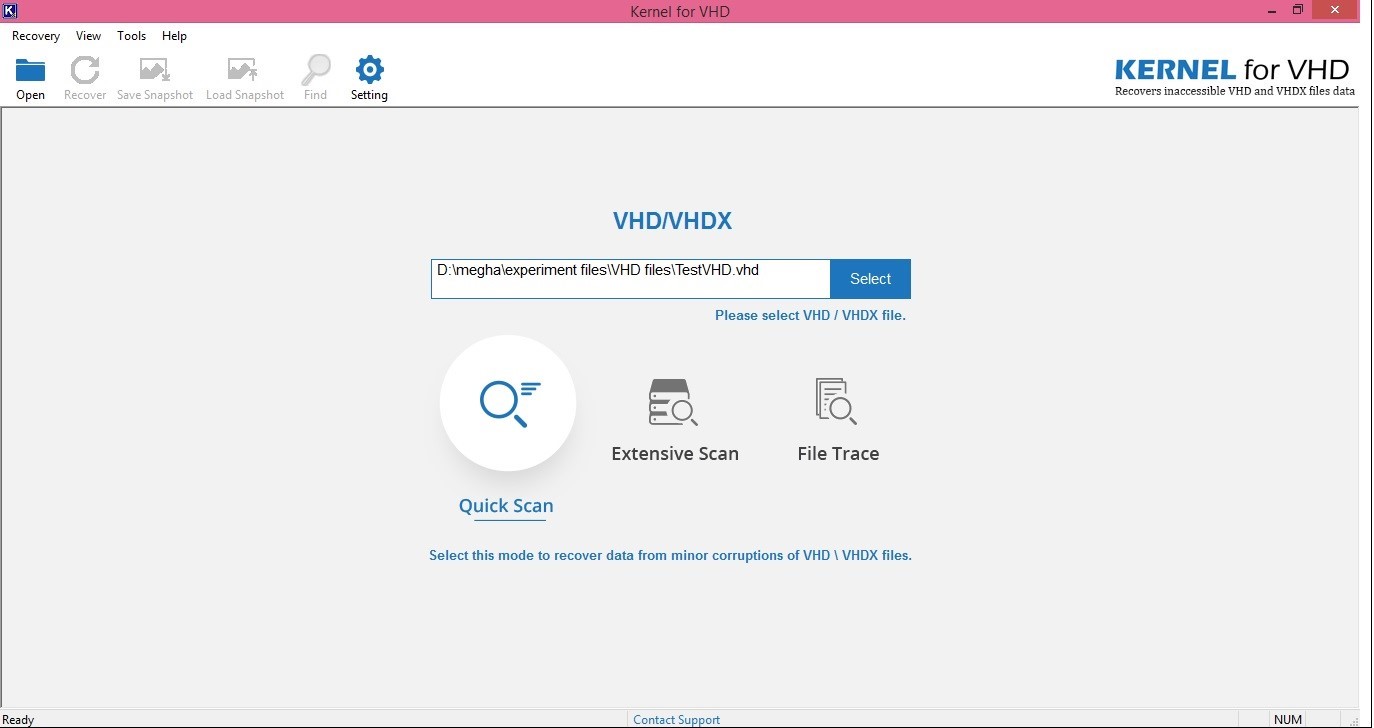The height and width of the screenshot is (728, 1374).
Task: Click the NUM indicator in the status bar
Action: (1288, 719)
